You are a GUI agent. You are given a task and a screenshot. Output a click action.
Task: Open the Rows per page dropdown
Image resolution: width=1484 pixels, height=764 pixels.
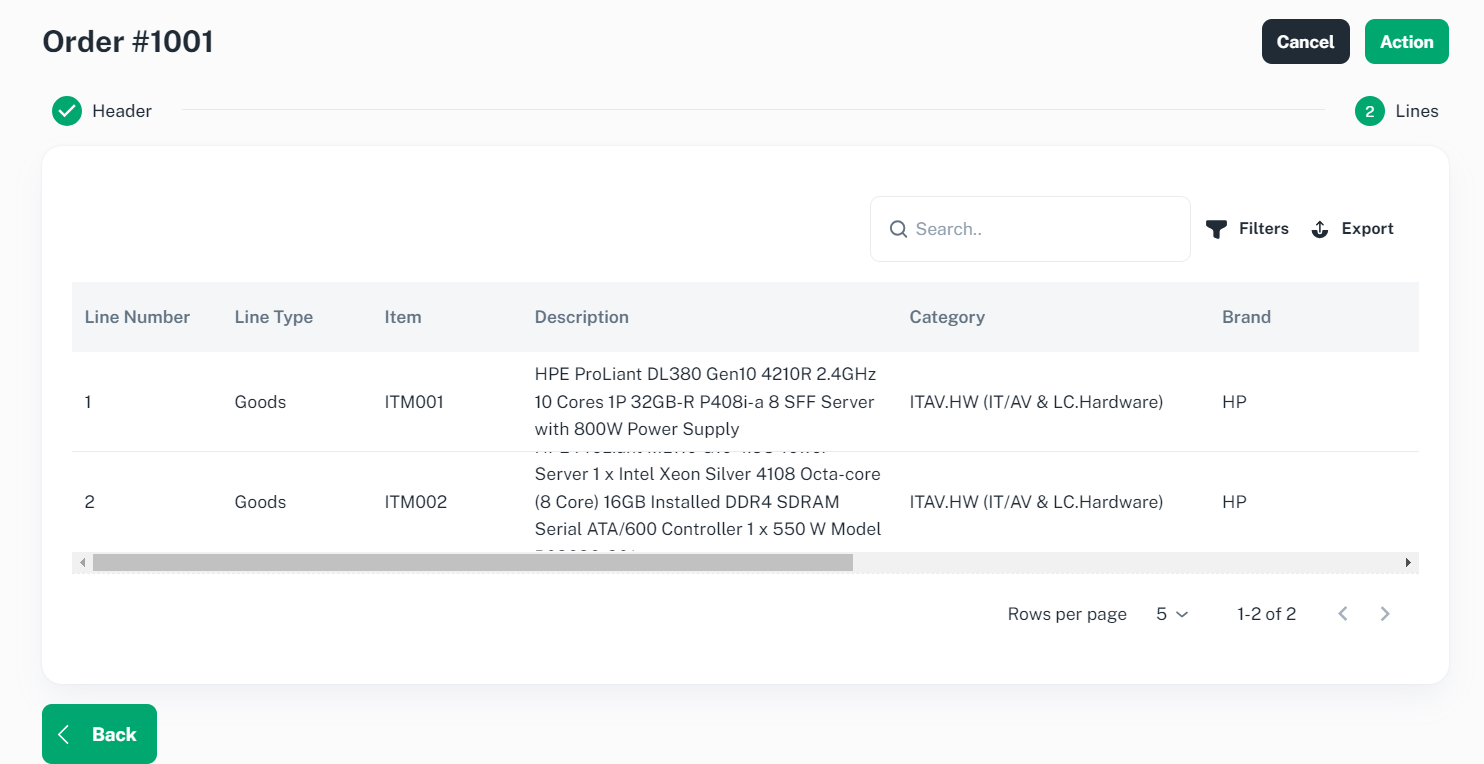[x=1172, y=614]
